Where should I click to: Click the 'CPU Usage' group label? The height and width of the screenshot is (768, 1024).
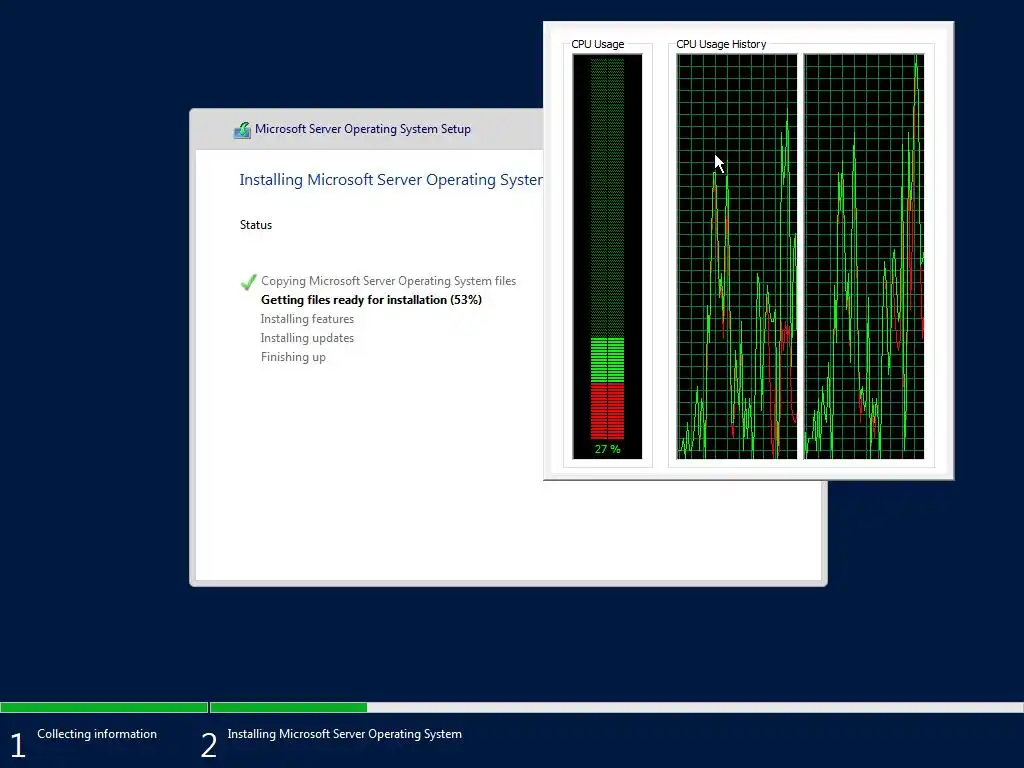pyautogui.click(x=598, y=44)
